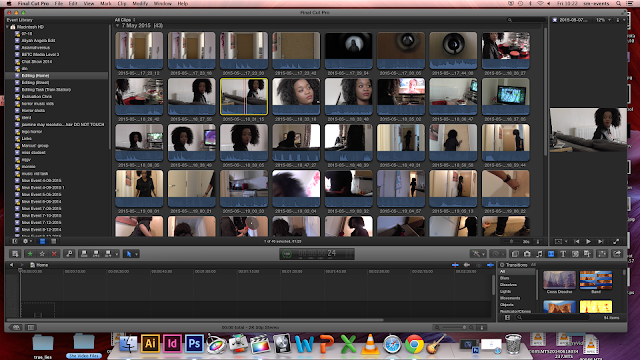Mark clip as Favorite with green star
Viewport: 640px width, 360px height.
[30, 254]
